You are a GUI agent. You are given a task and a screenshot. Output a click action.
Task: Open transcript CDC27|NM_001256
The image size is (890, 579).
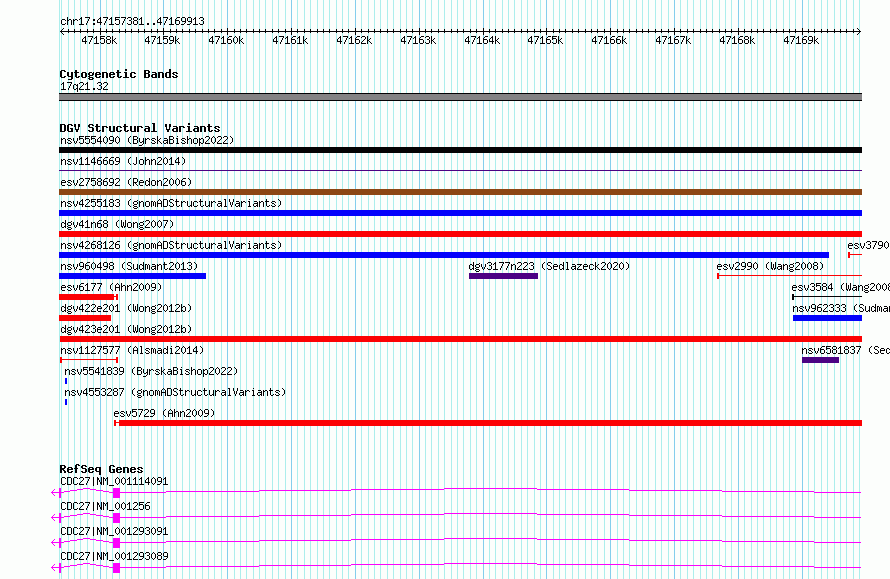pyautogui.click(x=105, y=506)
